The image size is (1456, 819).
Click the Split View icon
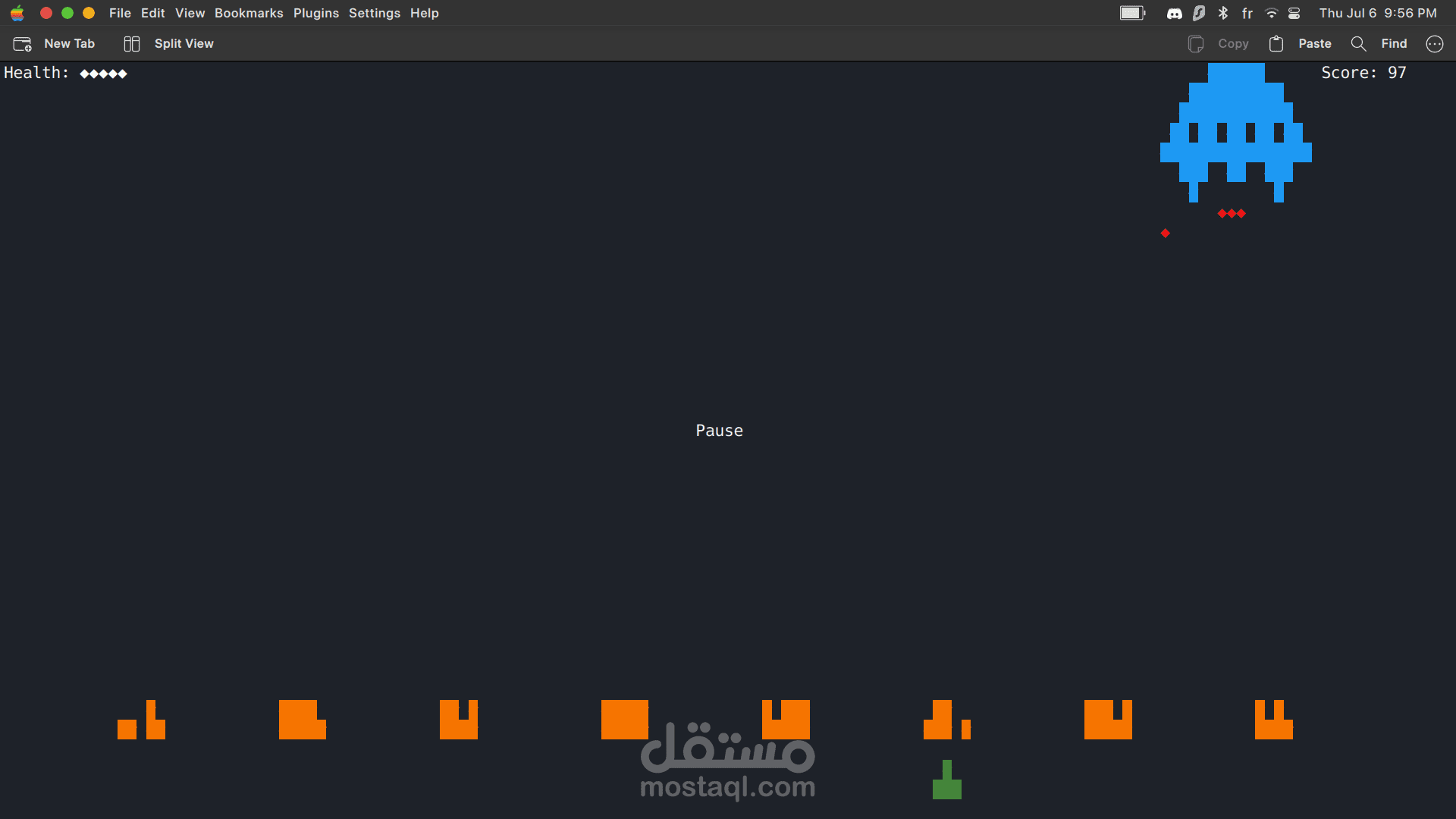pos(132,44)
